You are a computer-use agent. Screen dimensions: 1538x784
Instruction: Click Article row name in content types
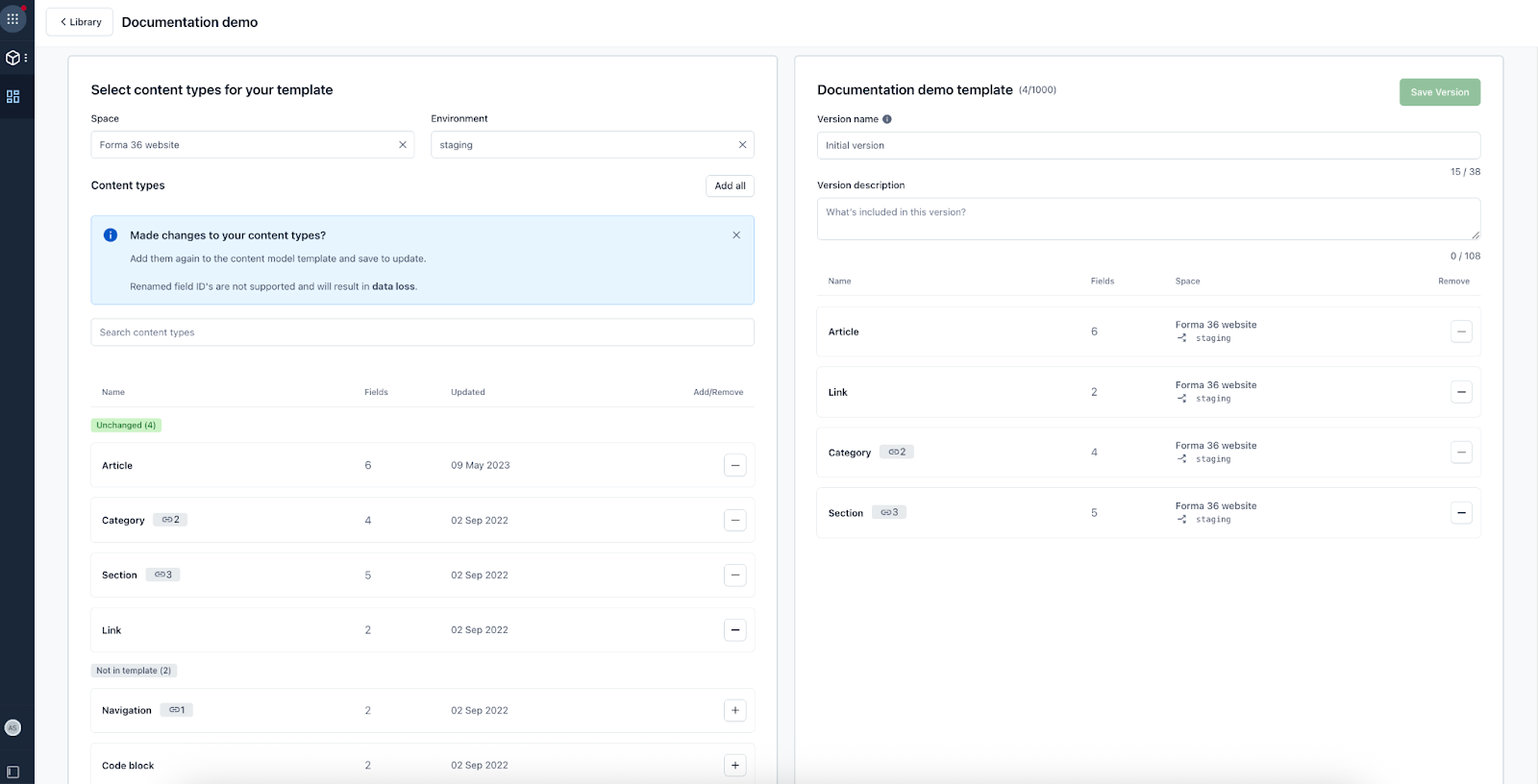point(117,466)
